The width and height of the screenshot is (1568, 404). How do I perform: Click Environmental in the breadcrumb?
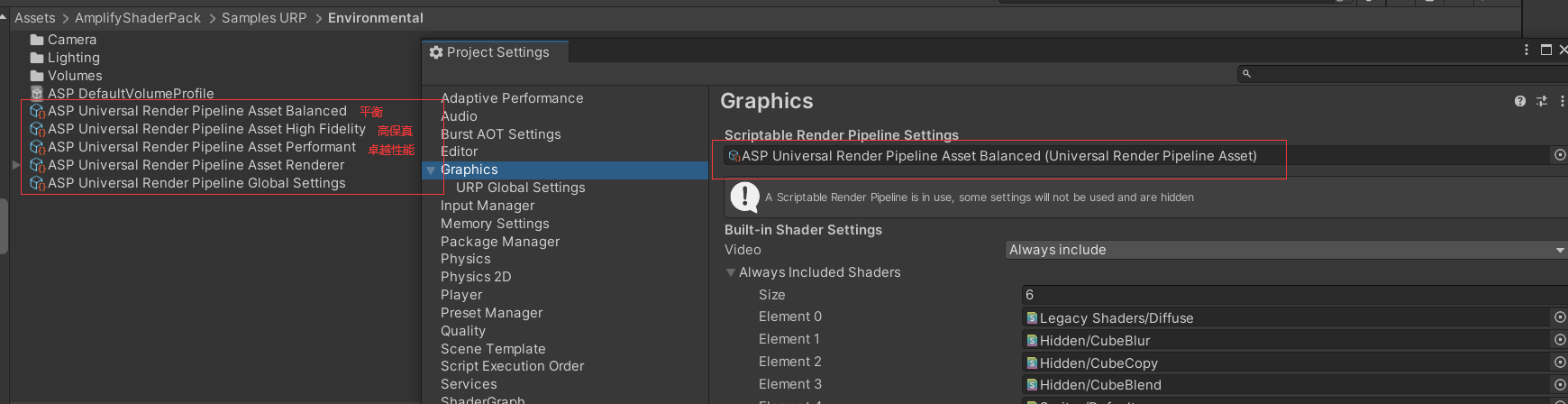(376, 18)
